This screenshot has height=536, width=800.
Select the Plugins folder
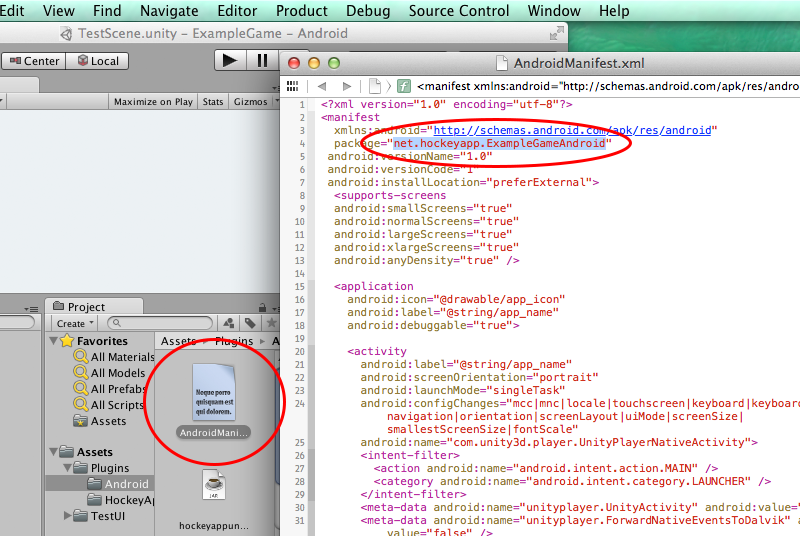pos(102,468)
